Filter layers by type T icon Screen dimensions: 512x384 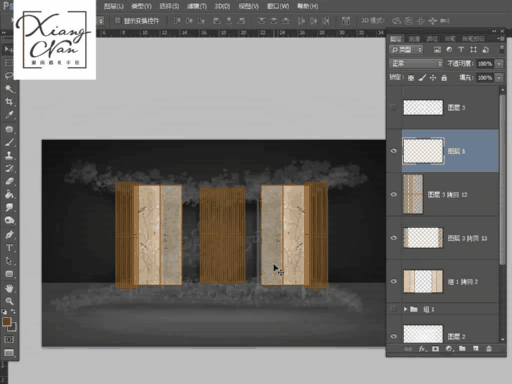pos(461,50)
